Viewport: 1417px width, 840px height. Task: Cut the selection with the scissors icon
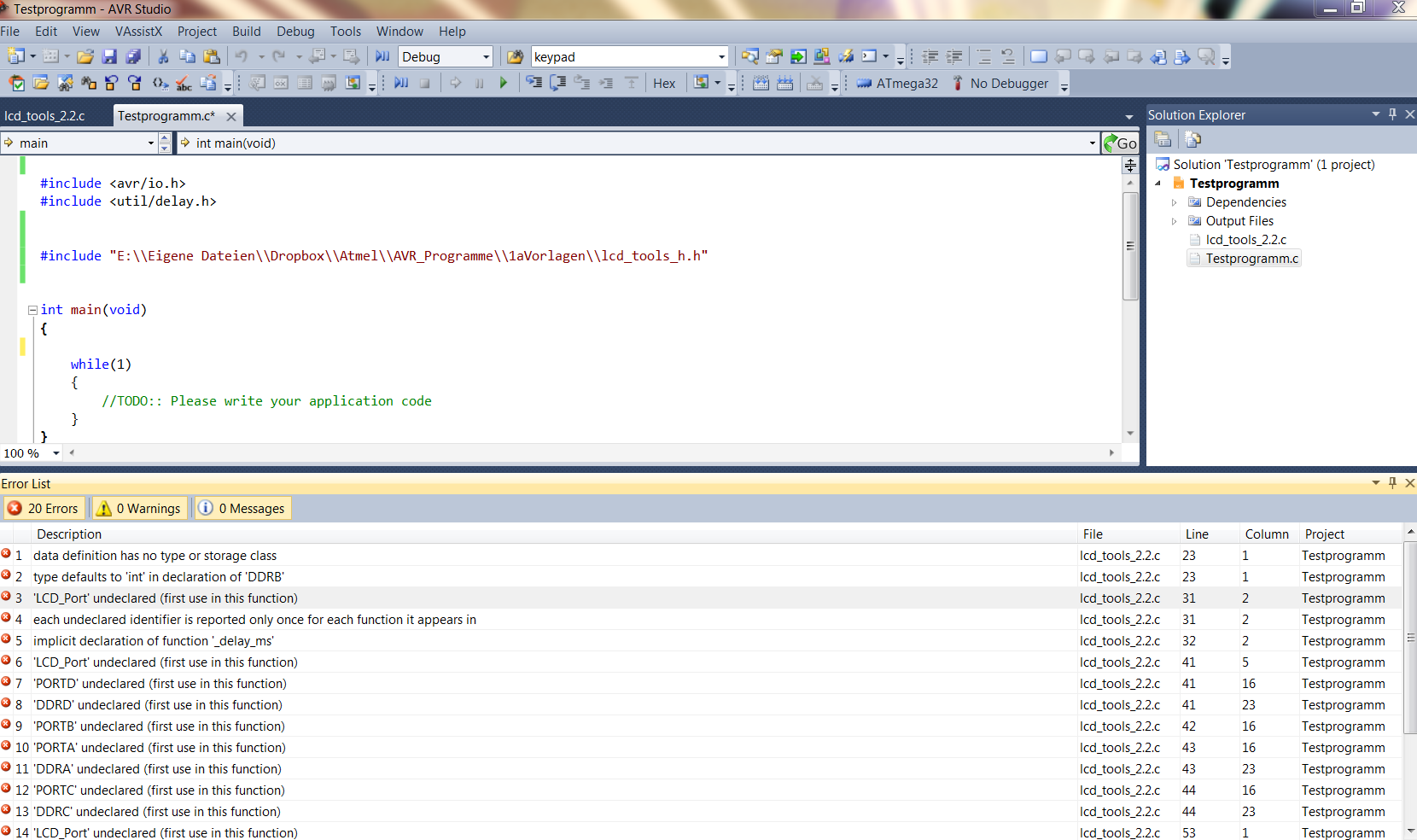(x=163, y=56)
